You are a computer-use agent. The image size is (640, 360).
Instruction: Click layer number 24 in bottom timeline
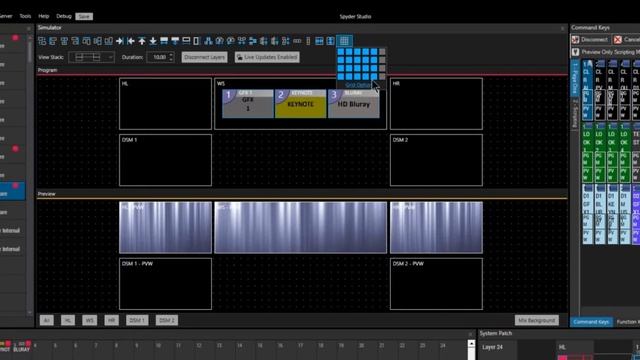(442, 346)
